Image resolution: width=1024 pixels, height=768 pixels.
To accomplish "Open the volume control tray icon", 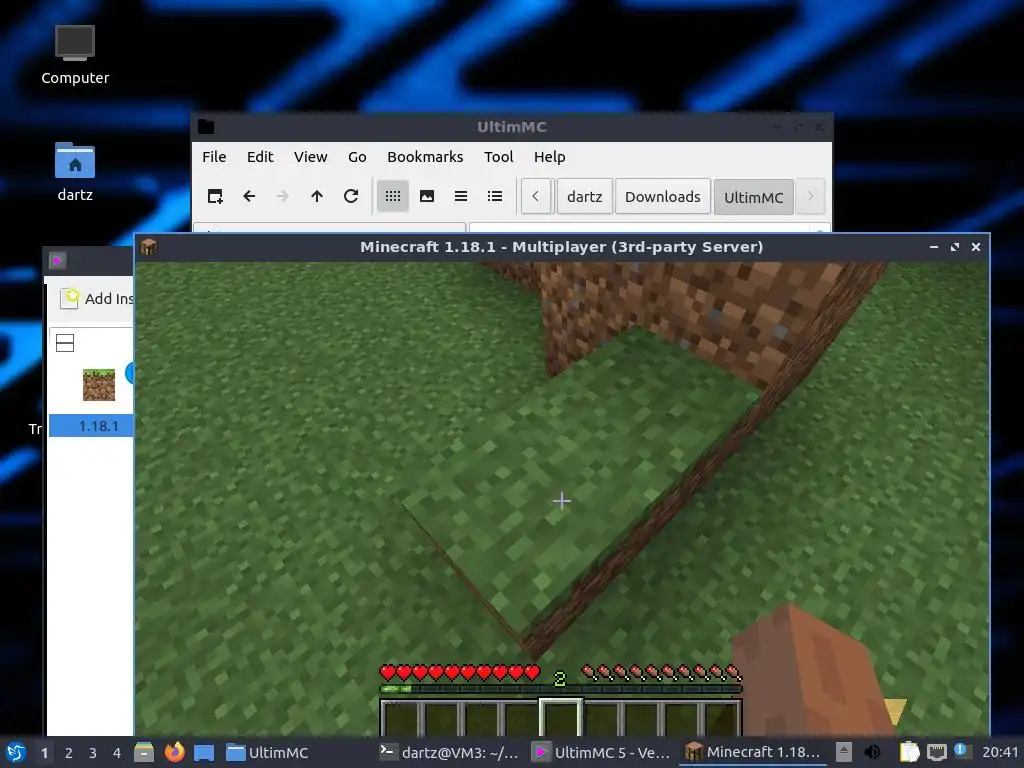I will coord(872,752).
